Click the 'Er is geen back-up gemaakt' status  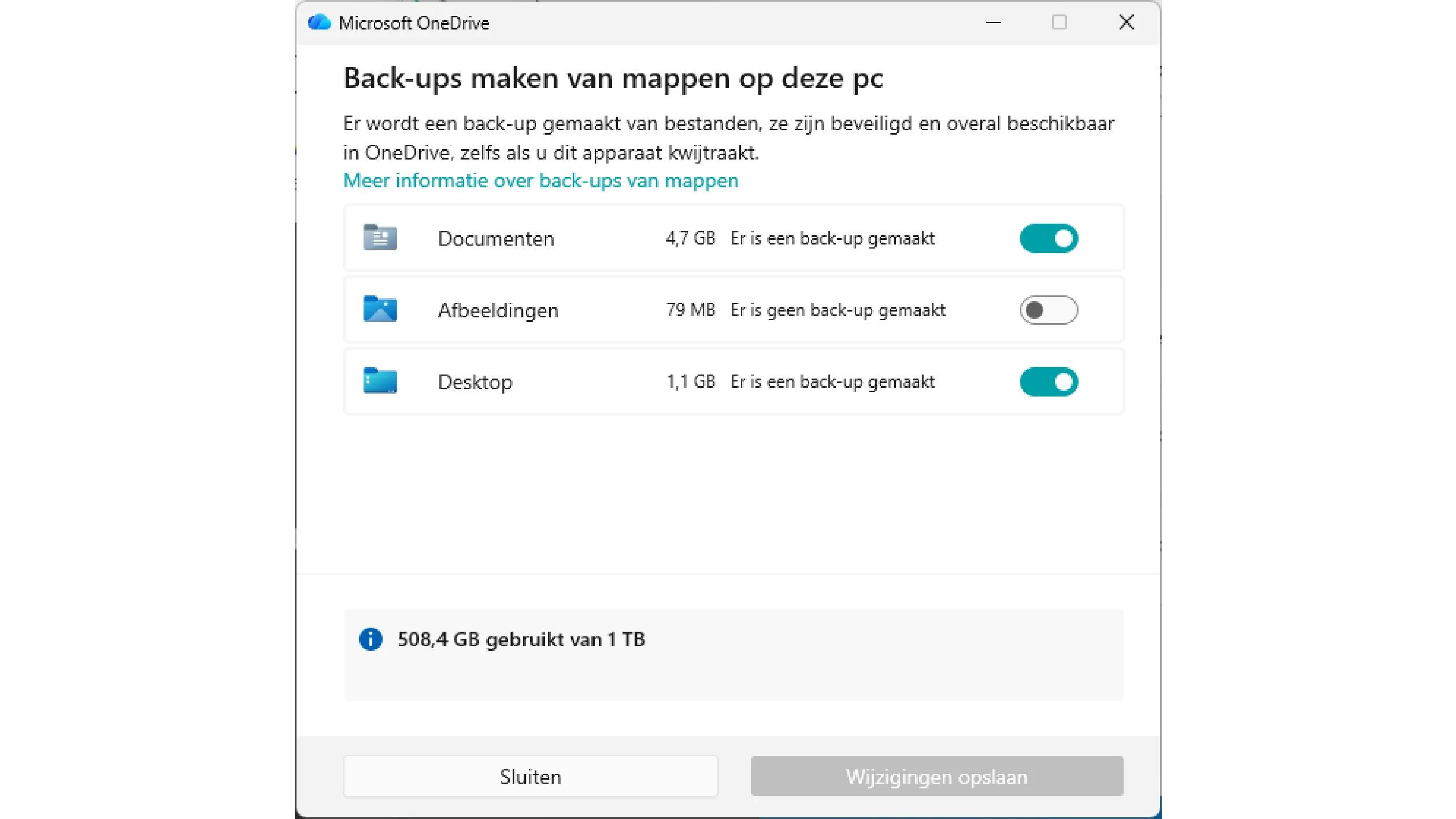click(838, 310)
